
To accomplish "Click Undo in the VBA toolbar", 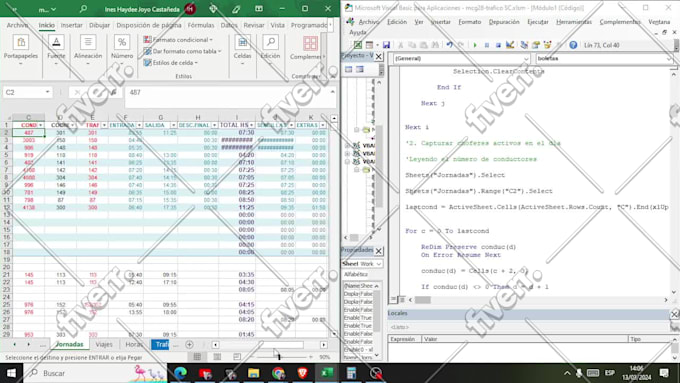I will [450, 45].
